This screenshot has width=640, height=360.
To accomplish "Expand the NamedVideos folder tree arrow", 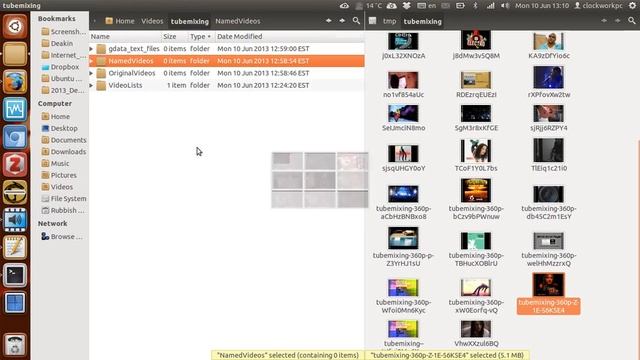I will pyautogui.click(x=91, y=61).
